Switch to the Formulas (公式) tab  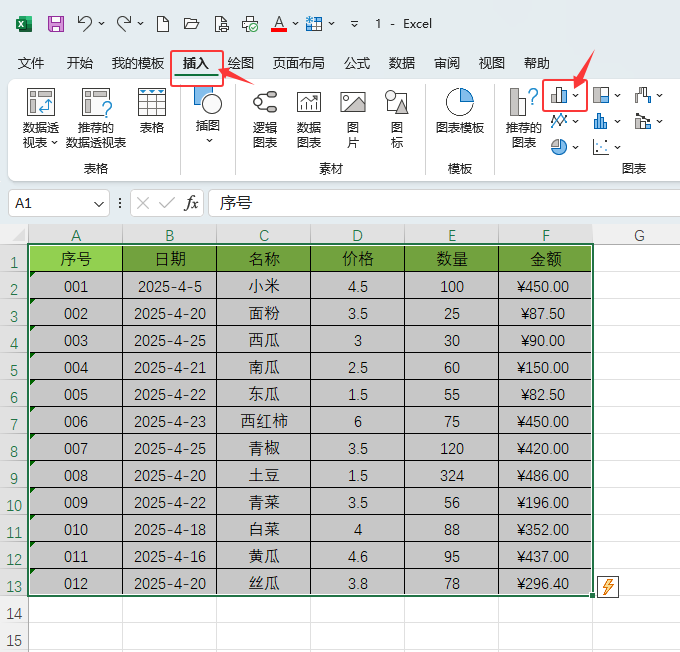click(x=357, y=63)
